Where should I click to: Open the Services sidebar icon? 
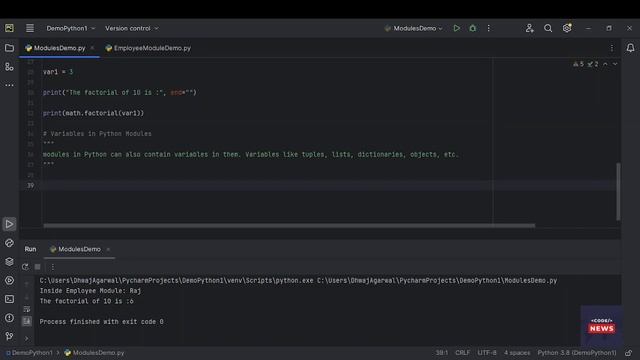(x=9, y=280)
